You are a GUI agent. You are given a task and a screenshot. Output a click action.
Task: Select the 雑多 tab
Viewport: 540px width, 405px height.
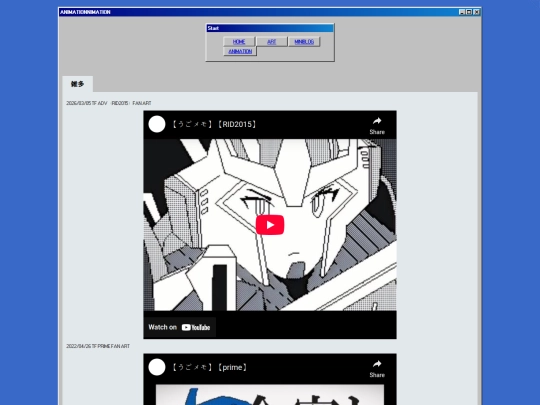click(x=77, y=84)
